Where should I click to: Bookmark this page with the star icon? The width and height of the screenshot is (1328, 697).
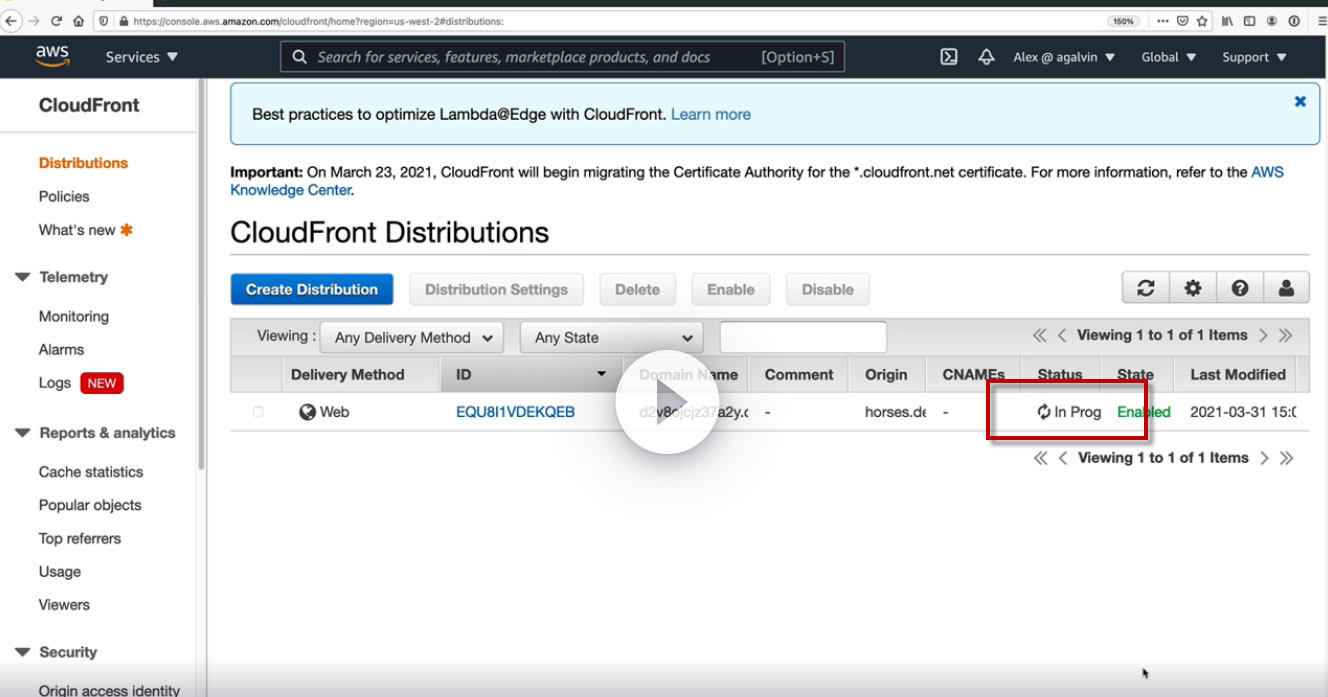click(1202, 20)
